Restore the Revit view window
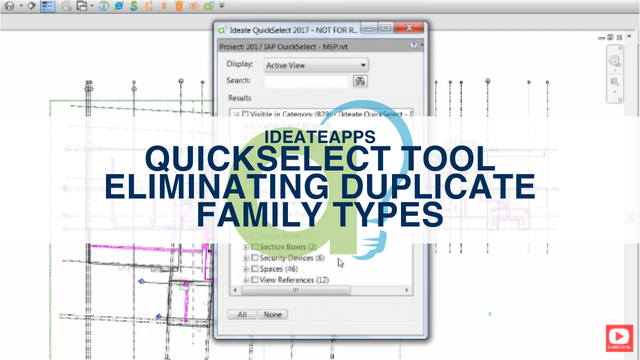Screen dimensions: 640x360 tap(610, 37)
